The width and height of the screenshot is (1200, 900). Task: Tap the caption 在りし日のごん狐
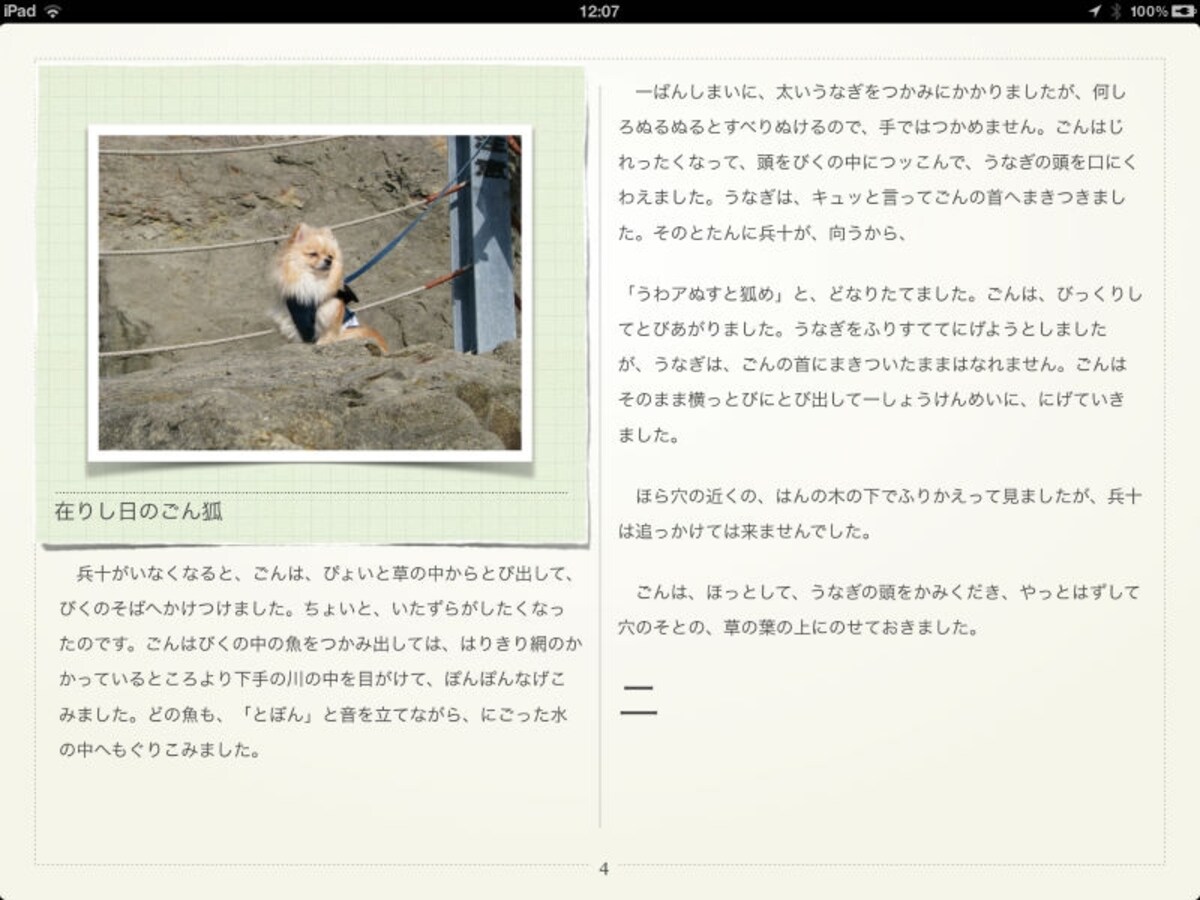(x=139, y=512)
